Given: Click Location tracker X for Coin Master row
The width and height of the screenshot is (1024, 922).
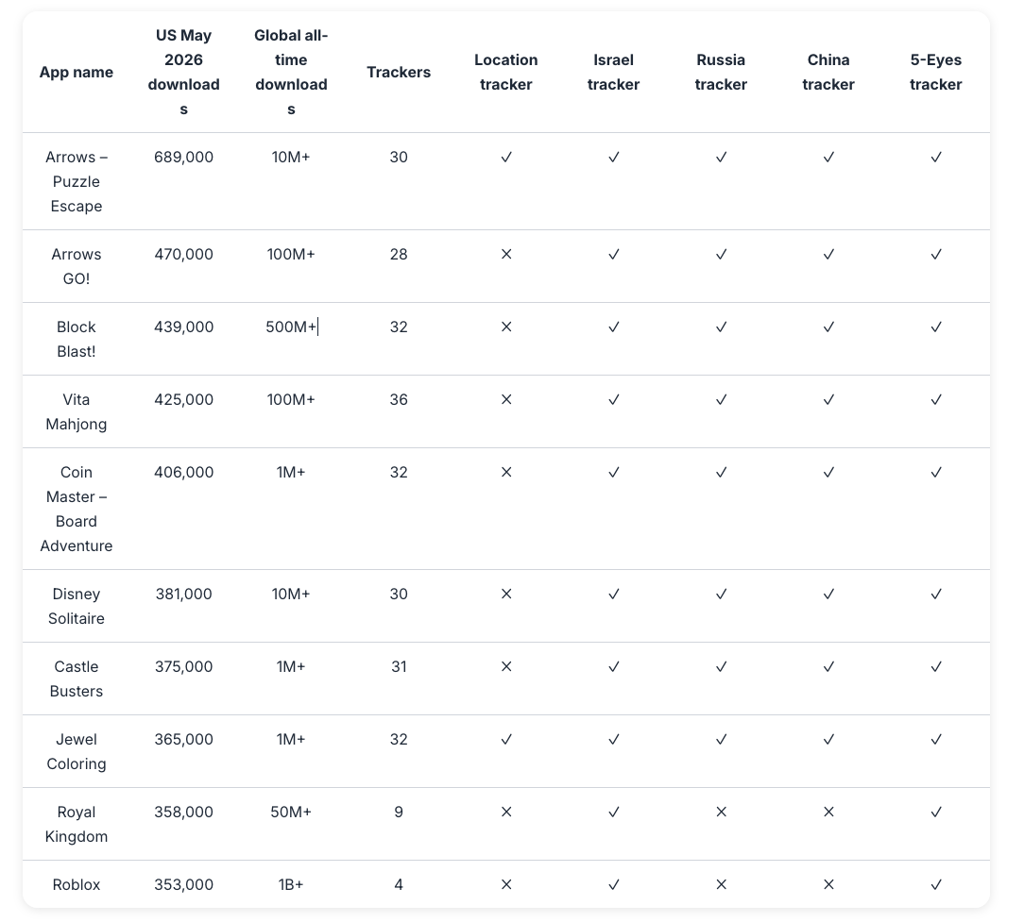Looking at the screenshot, I should point(506,473).
